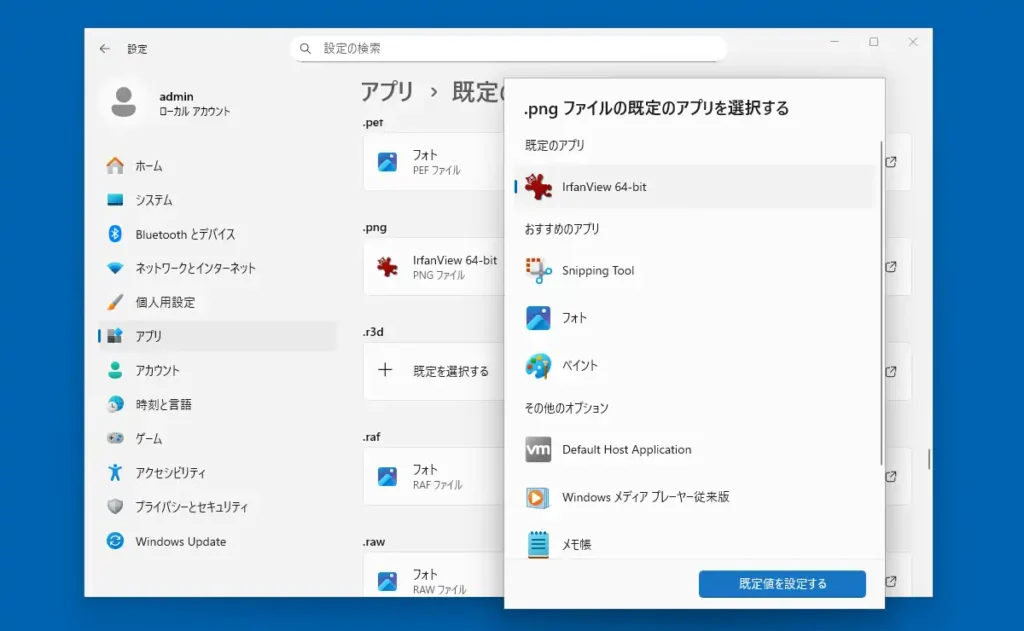This screenshot has width=1024, height=631.
Task: Select the IrfanView 64-bit app icon
Action: [538, 186]
